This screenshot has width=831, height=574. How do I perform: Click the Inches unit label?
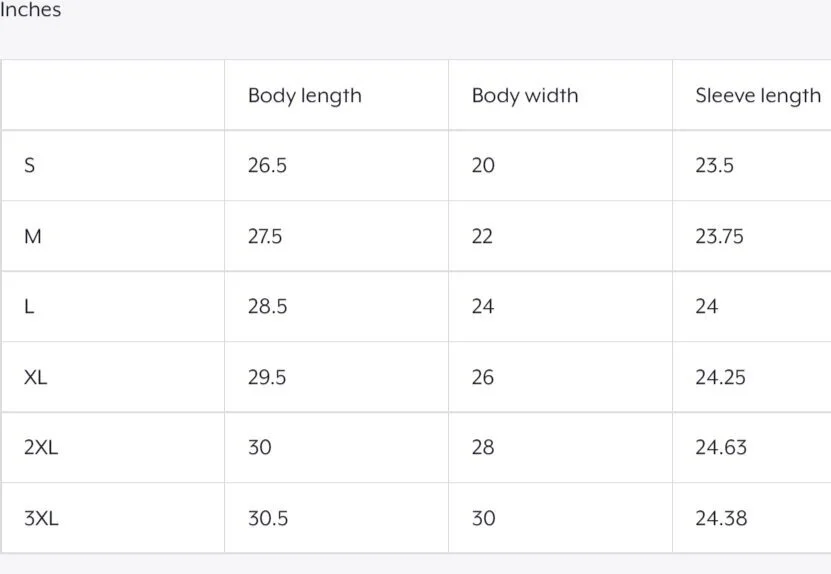[30, 10]
